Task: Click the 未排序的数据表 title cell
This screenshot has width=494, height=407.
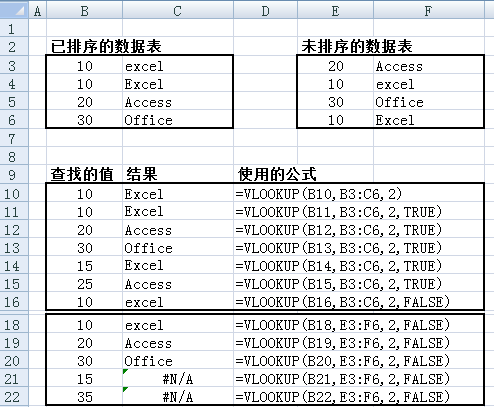Action: tap(357, 46)
